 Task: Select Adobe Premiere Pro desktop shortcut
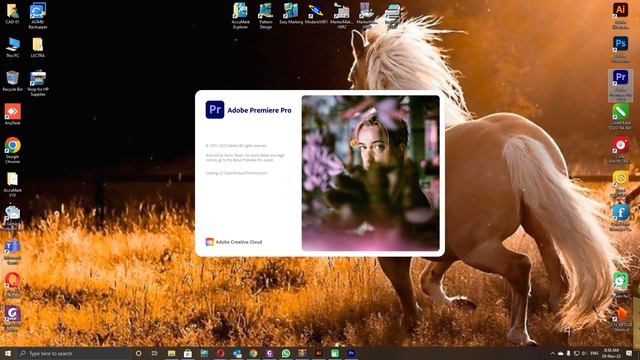click(620, 85)
